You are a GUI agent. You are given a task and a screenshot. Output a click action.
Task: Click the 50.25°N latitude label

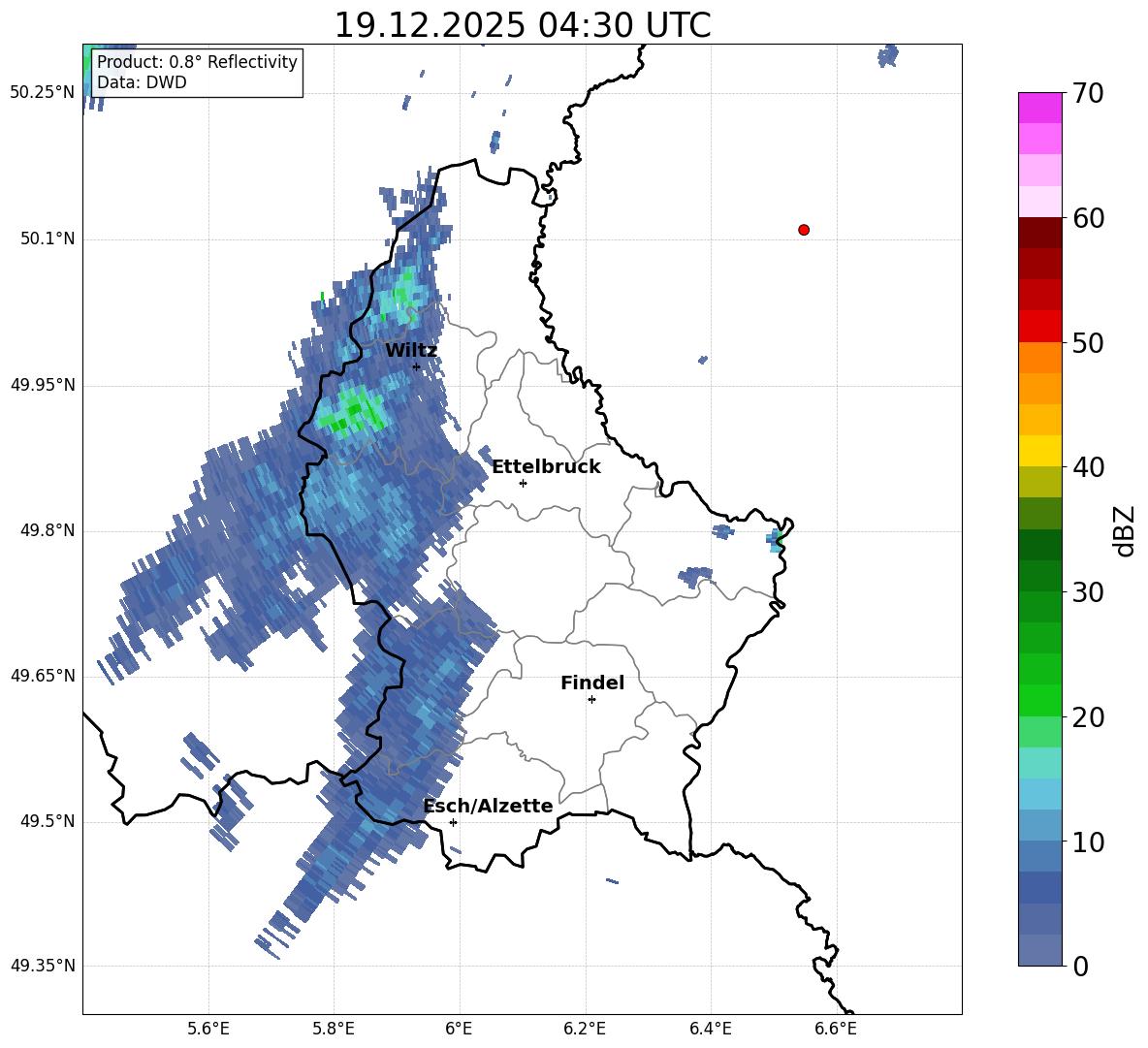click(x=43, y=93)
